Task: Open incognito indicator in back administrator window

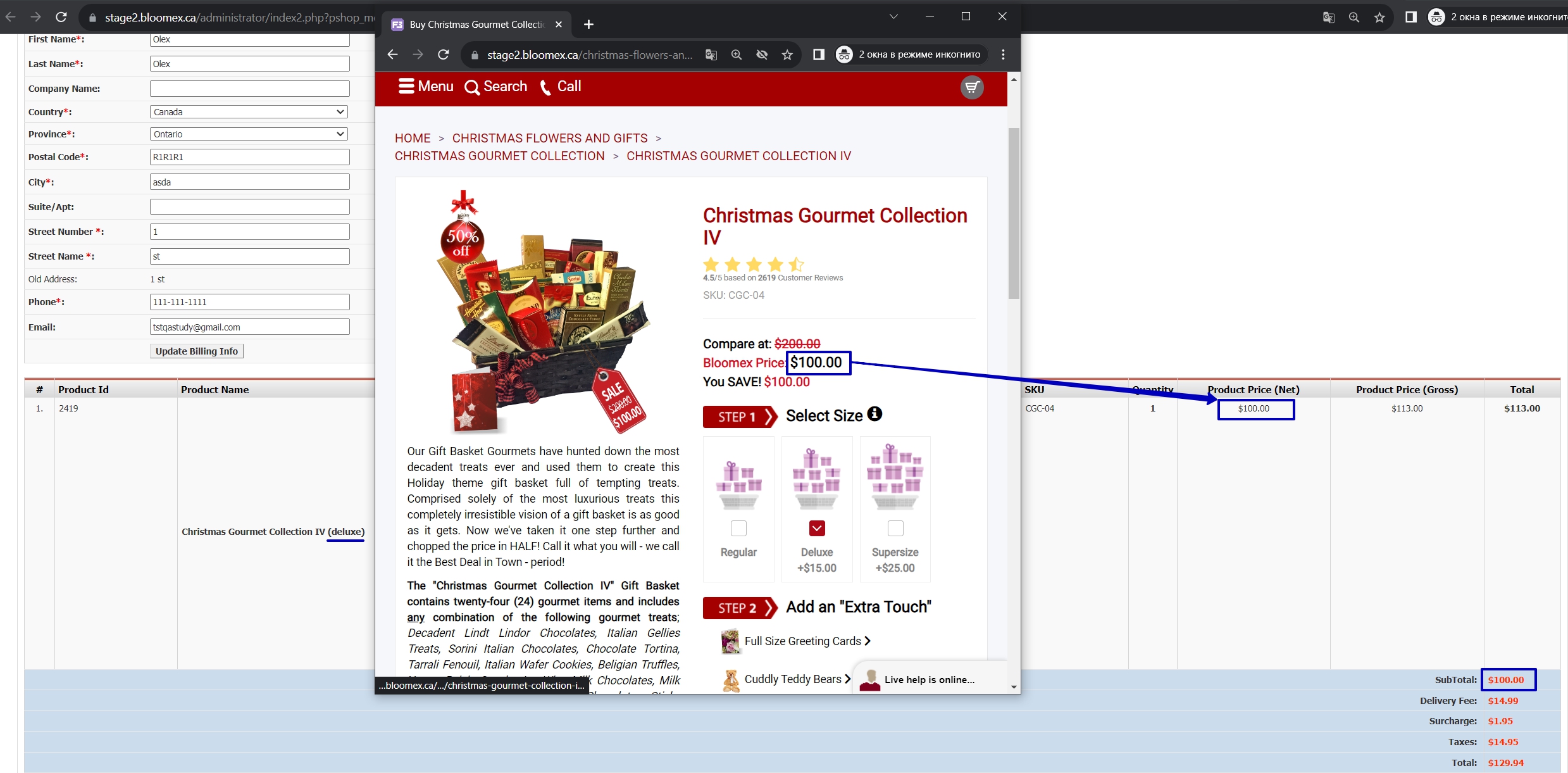Action: coord(1497,17)
